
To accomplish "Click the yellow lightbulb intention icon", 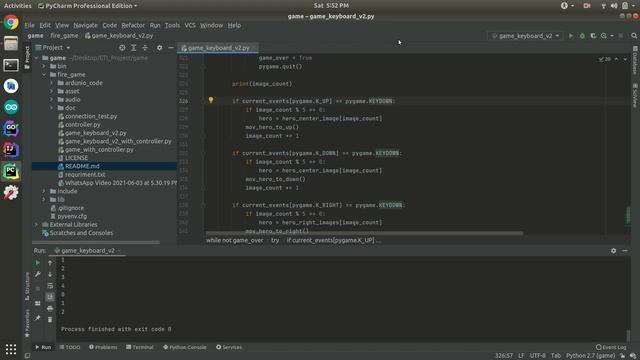I will (x=211, y=100).
